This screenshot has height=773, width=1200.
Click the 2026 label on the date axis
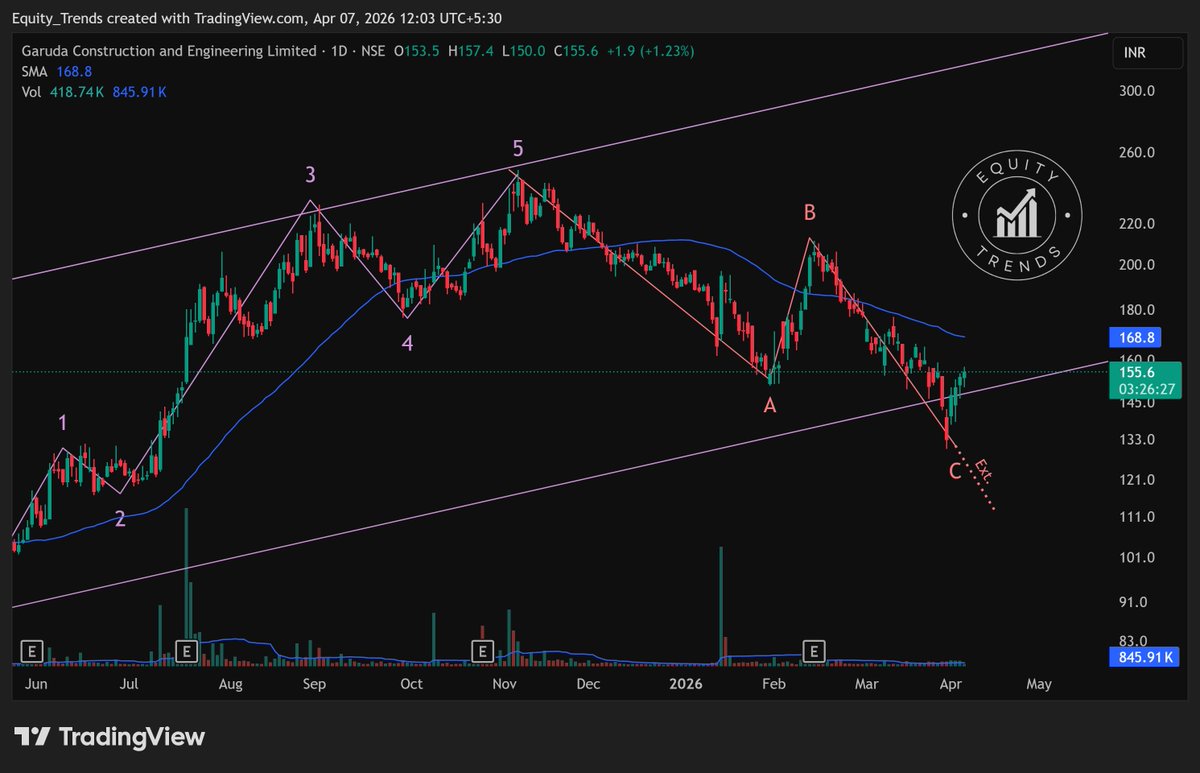tap(686, 684)
